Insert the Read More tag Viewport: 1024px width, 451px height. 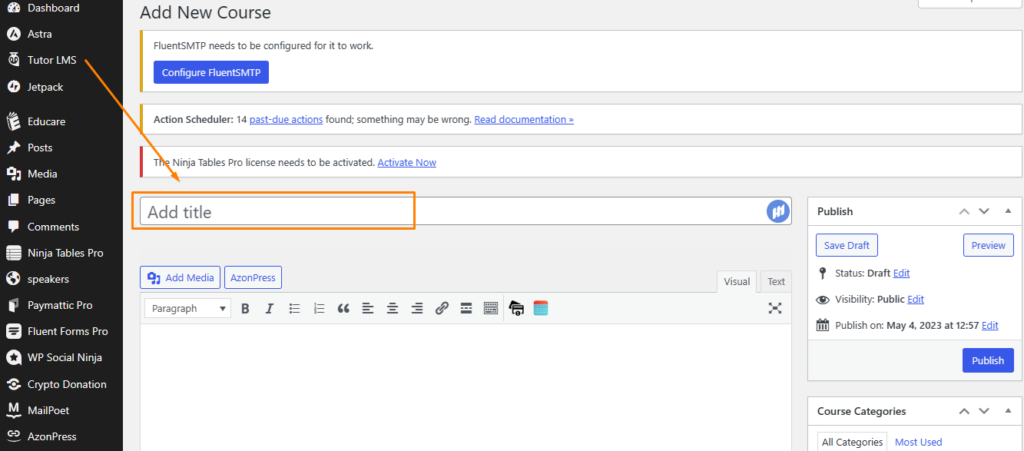[466, 309]
